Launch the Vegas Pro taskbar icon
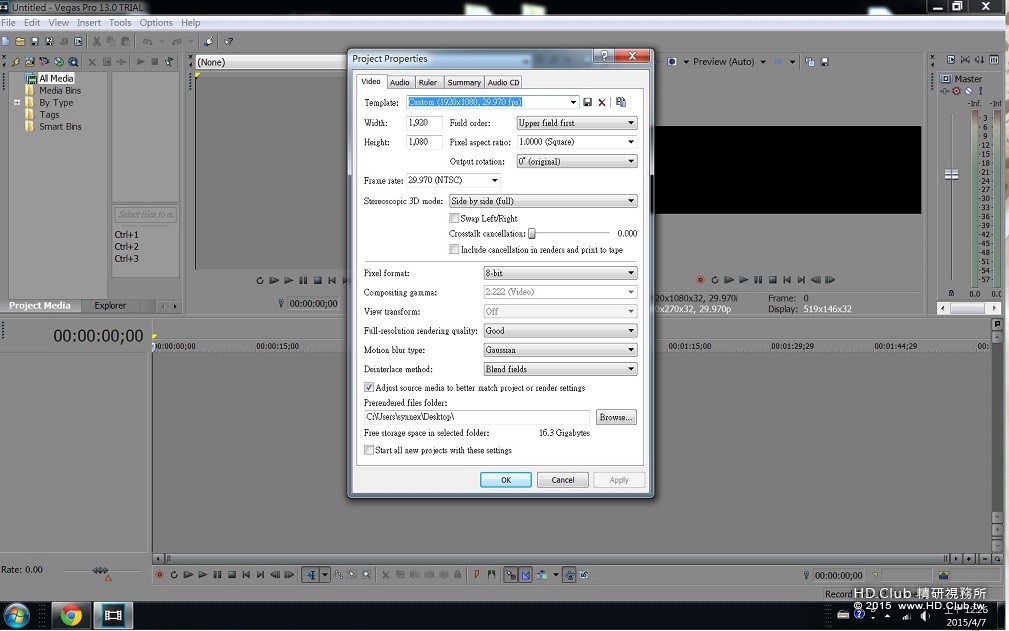The height and width of the screenshot is (631, 1009). 113,616
